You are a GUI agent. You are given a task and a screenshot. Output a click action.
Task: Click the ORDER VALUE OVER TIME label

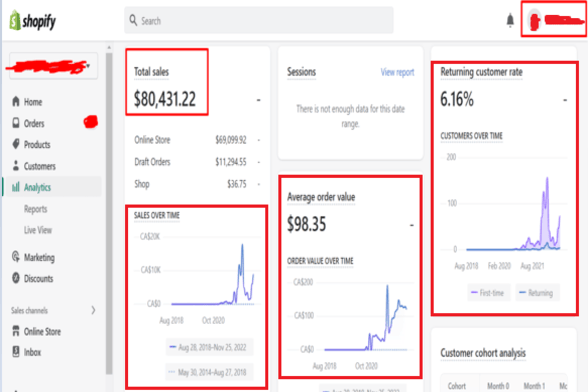pyautogui.click(x=320, y=261)
